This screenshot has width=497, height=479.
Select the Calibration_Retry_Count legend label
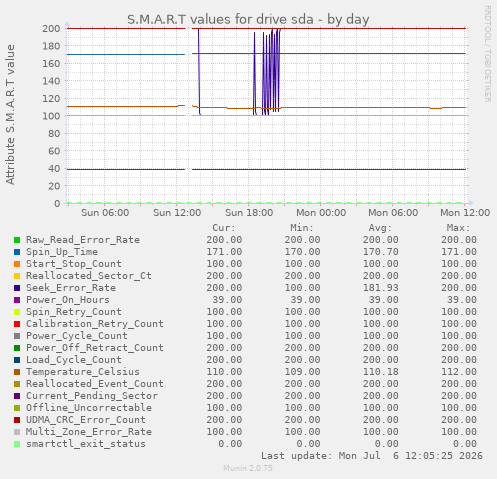click(95, 324)
